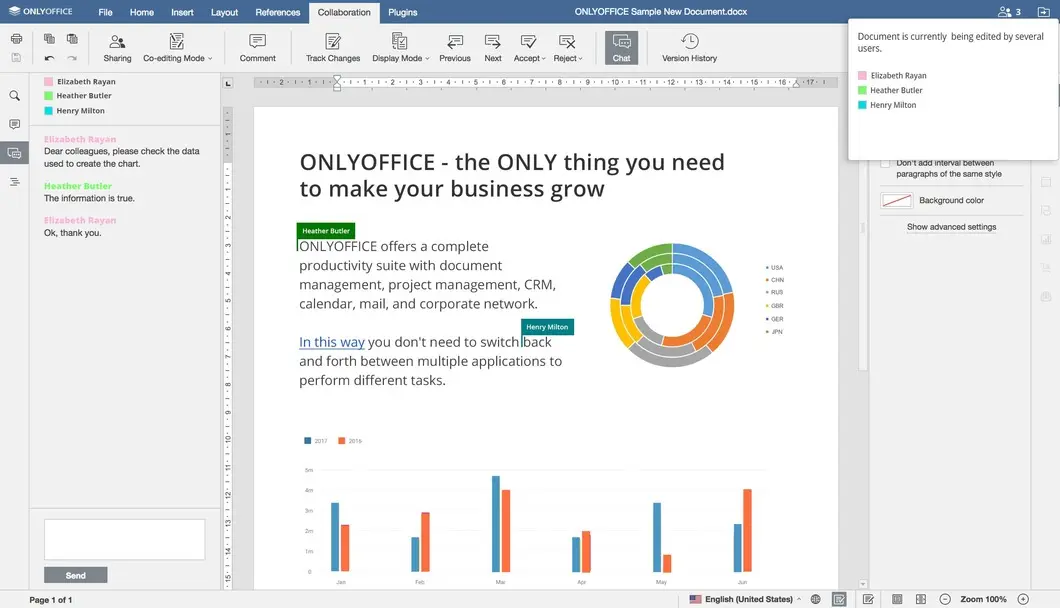Open the Sharing settings
This screenshot has width=1060, height=608.
[x=117, y=48]
